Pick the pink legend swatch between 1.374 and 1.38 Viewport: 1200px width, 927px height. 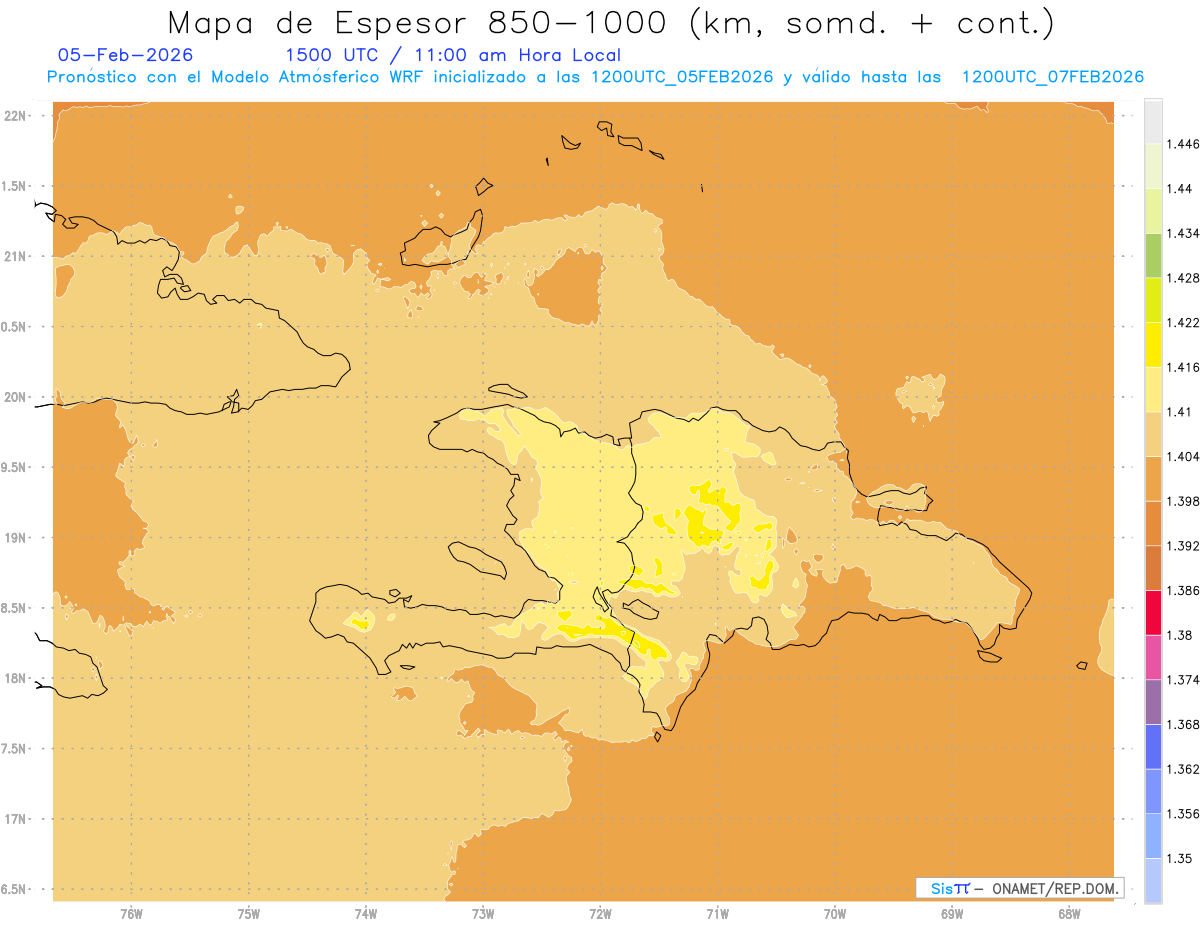[1153, 657]
